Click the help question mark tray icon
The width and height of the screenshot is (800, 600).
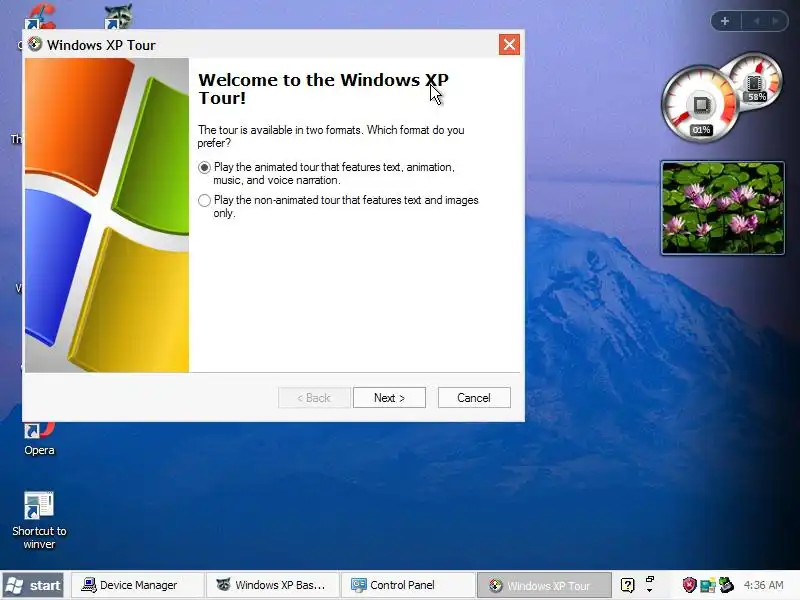(628, 585)
